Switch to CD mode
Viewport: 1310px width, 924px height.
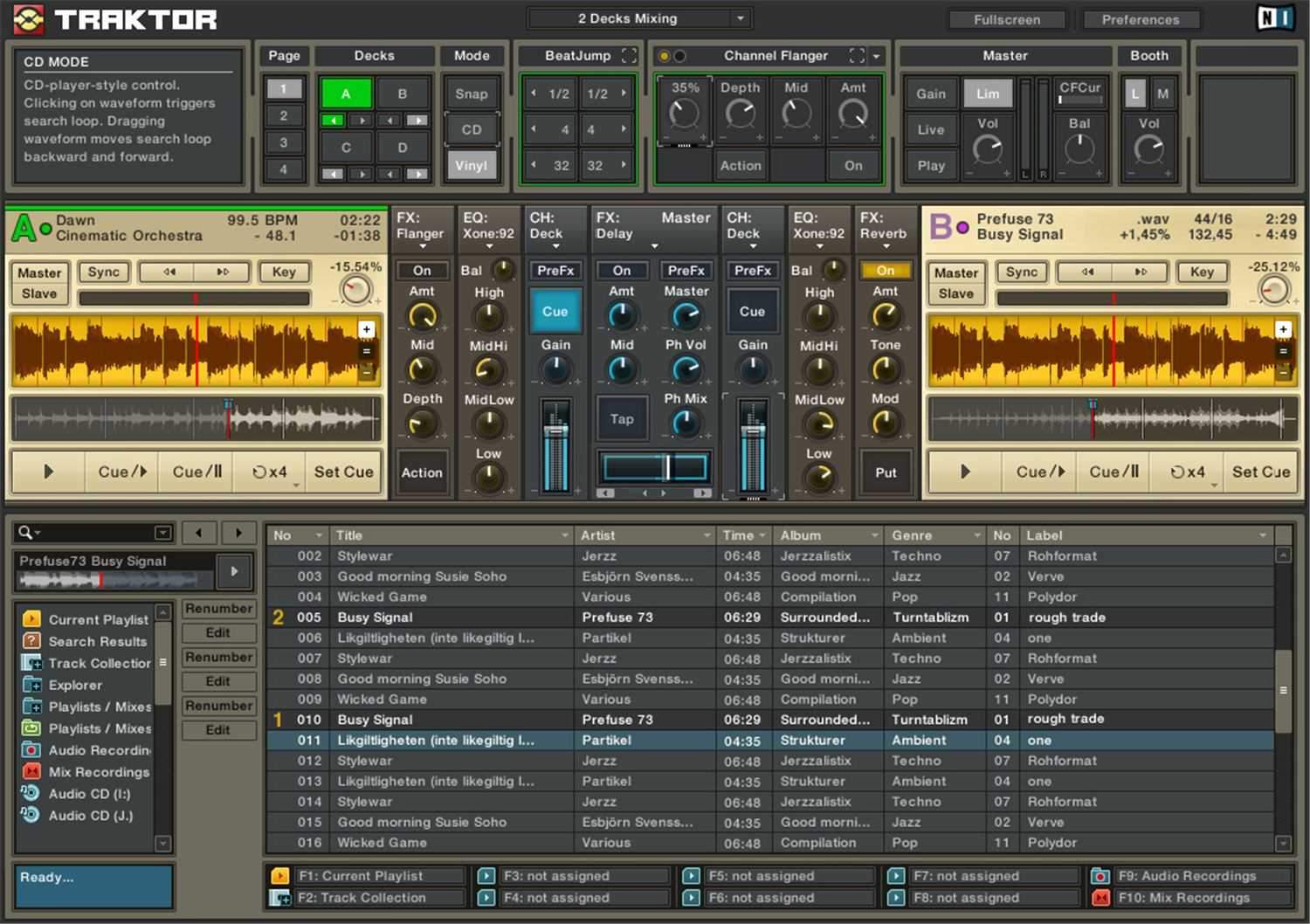[472, 129]
